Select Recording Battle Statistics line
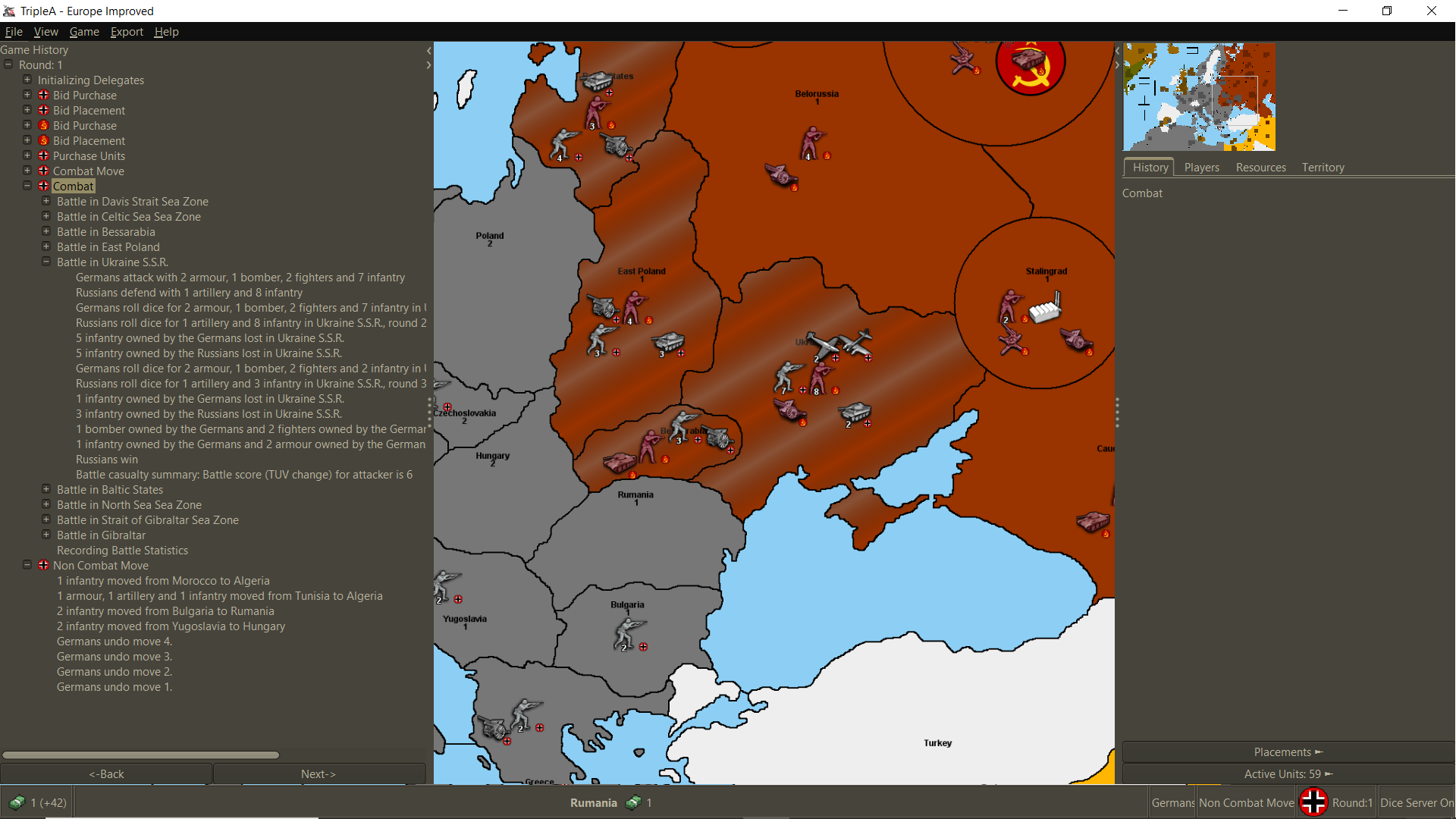1456x819 pixels. [122, 551]
